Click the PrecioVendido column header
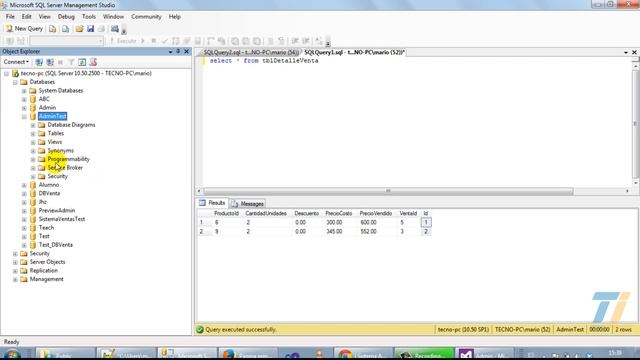This screenshot has width=640, height=360. click(x=376, y=213)
